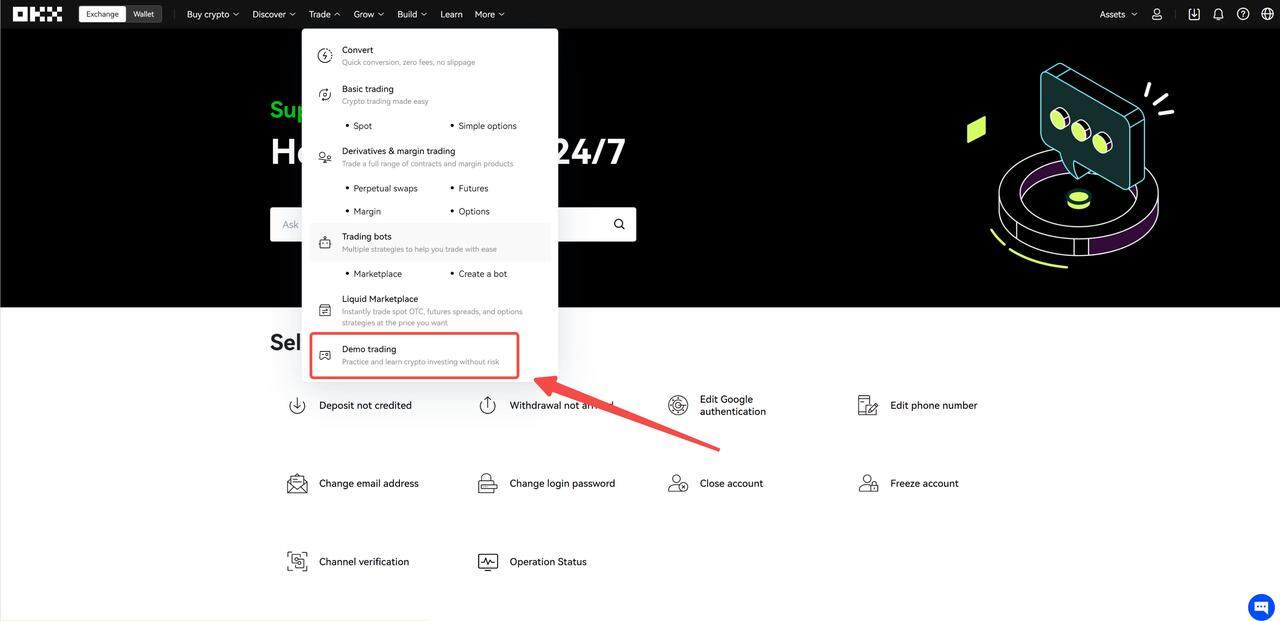Open Deposit not credited help
Screen dimensions: 1280x621
click(x=365, y=405)
